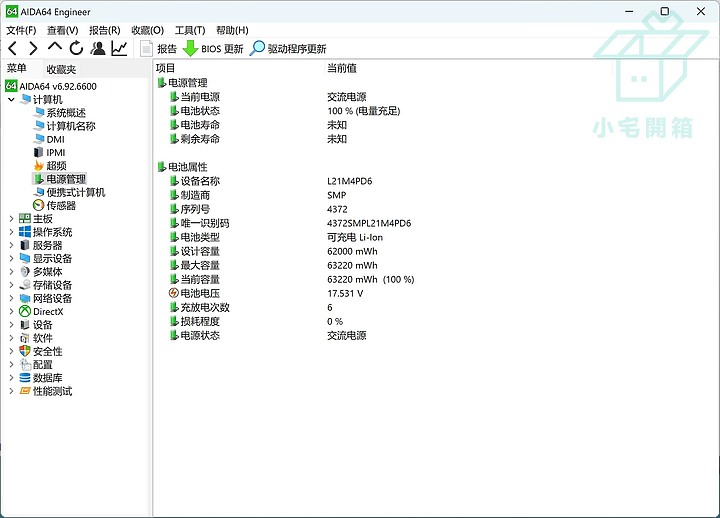
Task: Go forward with the right arrow icon
Action: (33, 48)
